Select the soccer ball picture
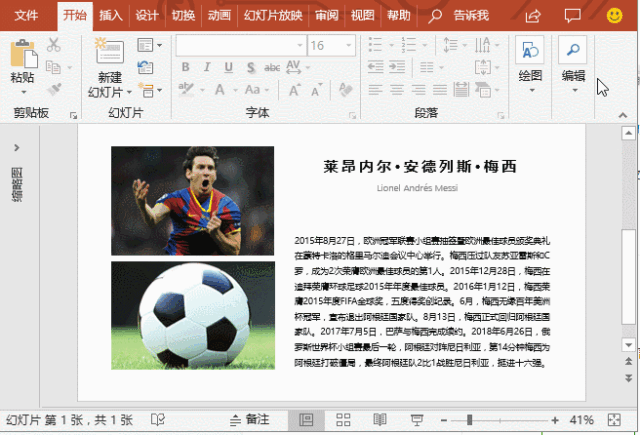The image size is (640, 435). [x=193, y=315]
